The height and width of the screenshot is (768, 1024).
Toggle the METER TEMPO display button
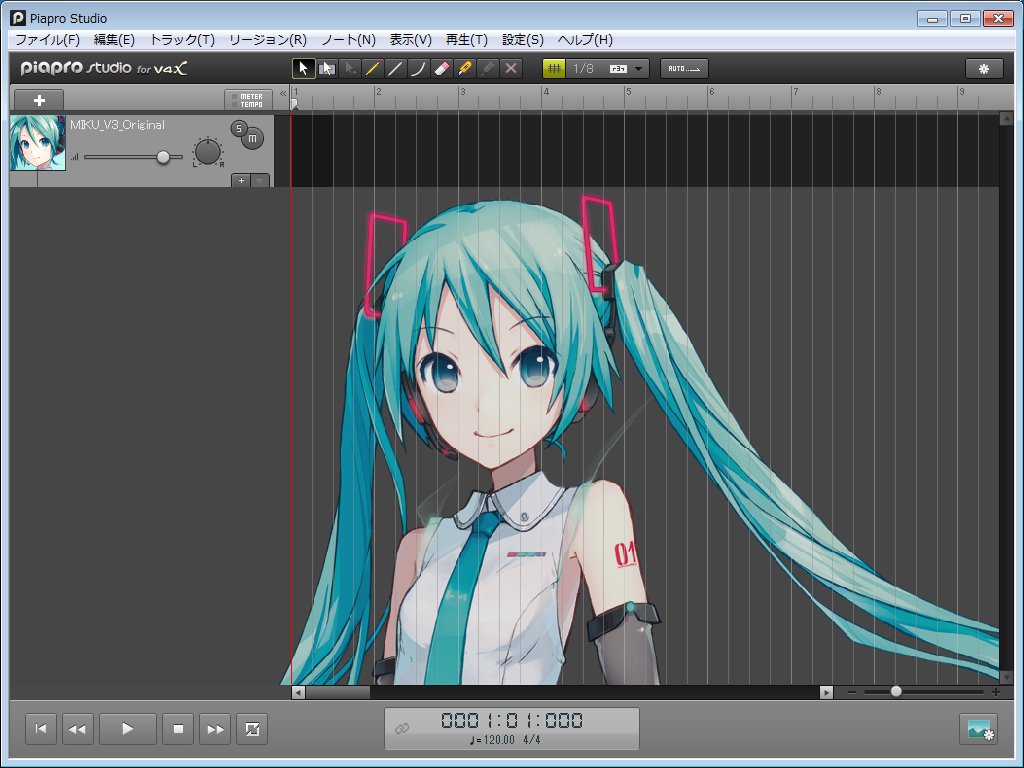[248, 101]
